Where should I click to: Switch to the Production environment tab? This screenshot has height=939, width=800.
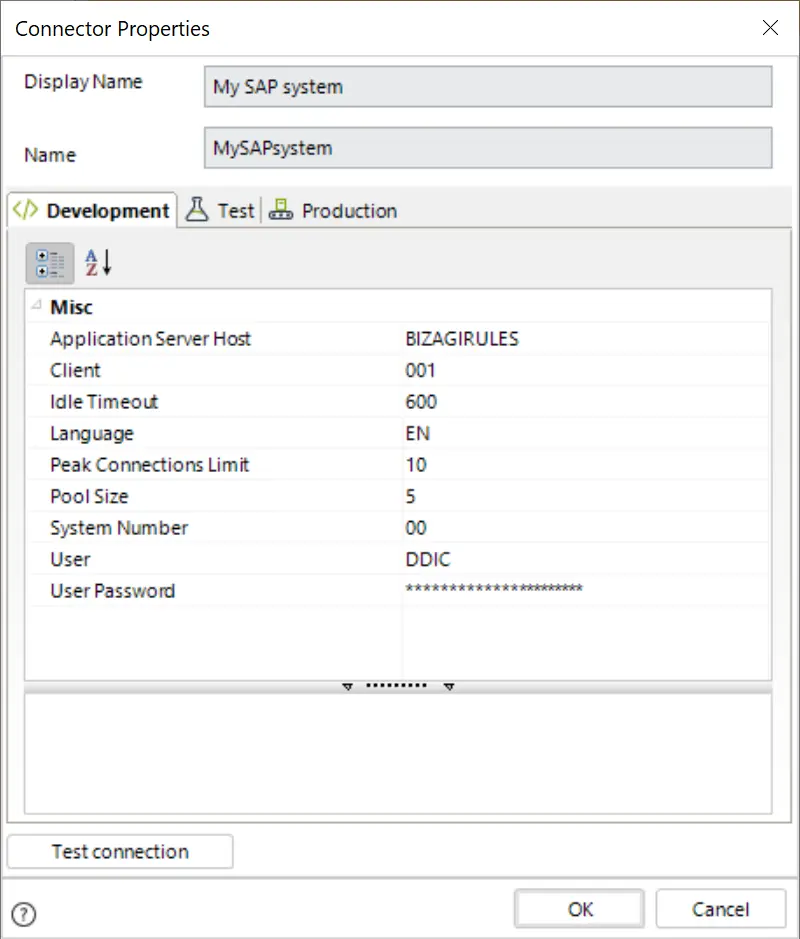click(333, 210)
